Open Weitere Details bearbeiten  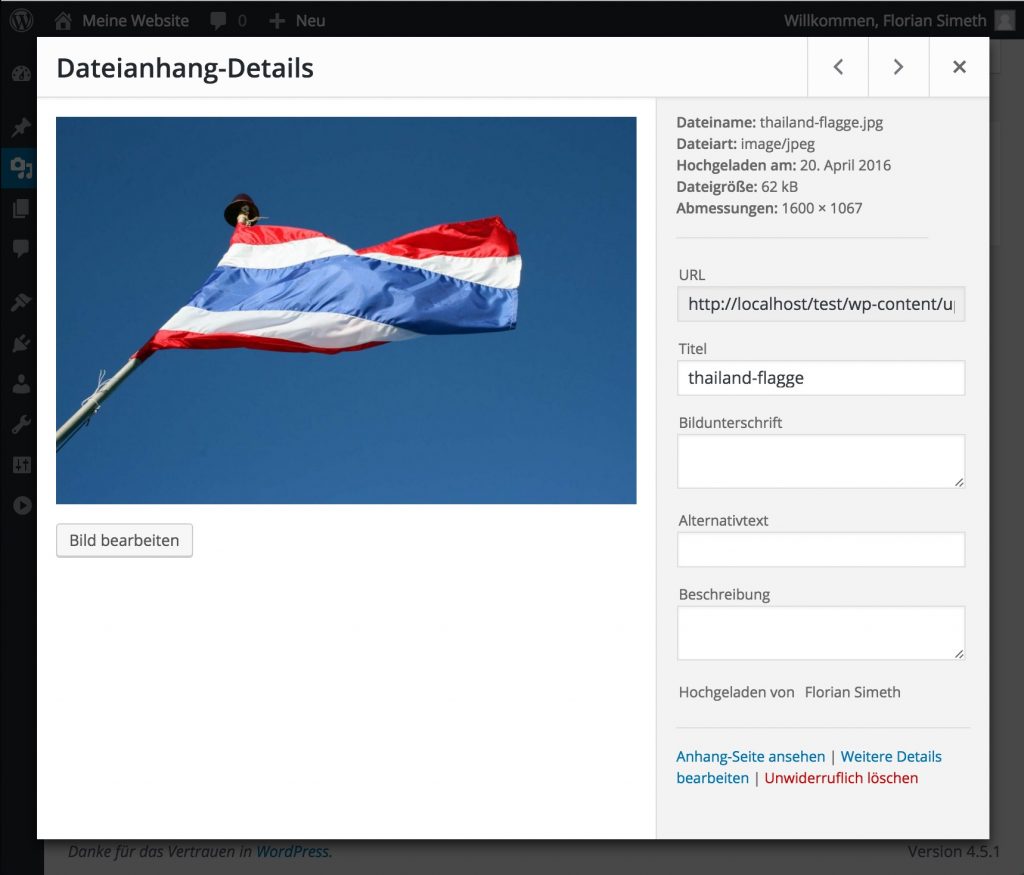pos(890,756)
